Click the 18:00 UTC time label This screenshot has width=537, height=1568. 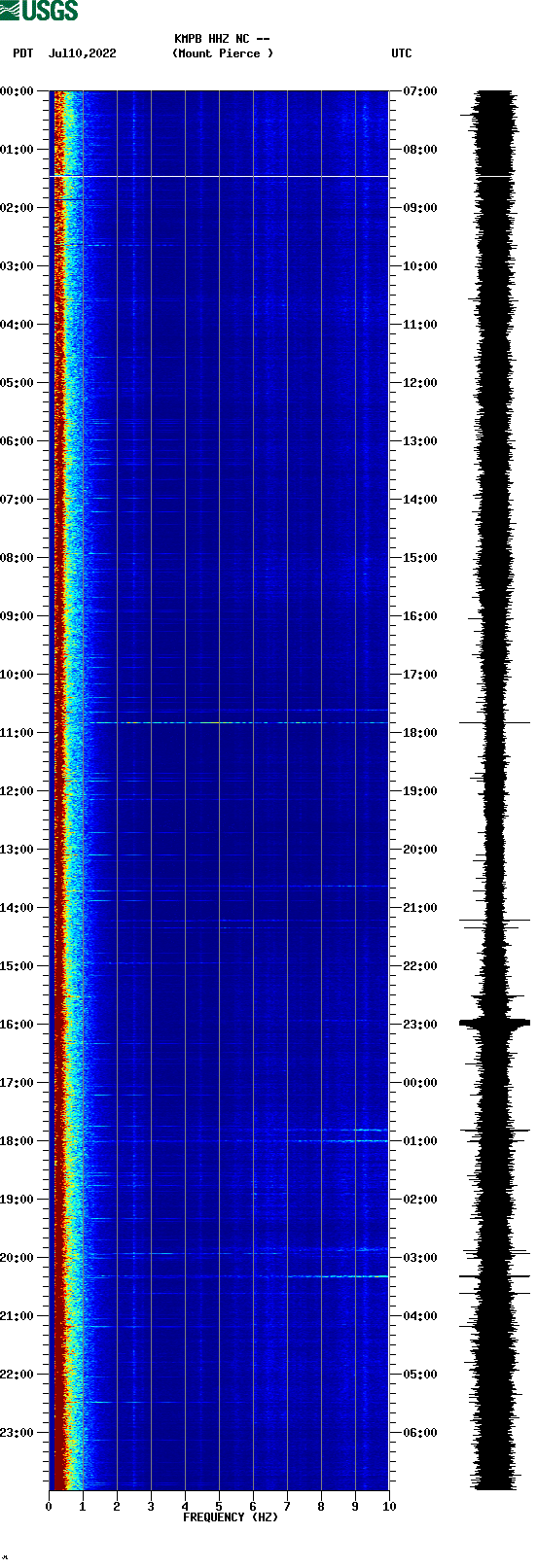(420, 733)
